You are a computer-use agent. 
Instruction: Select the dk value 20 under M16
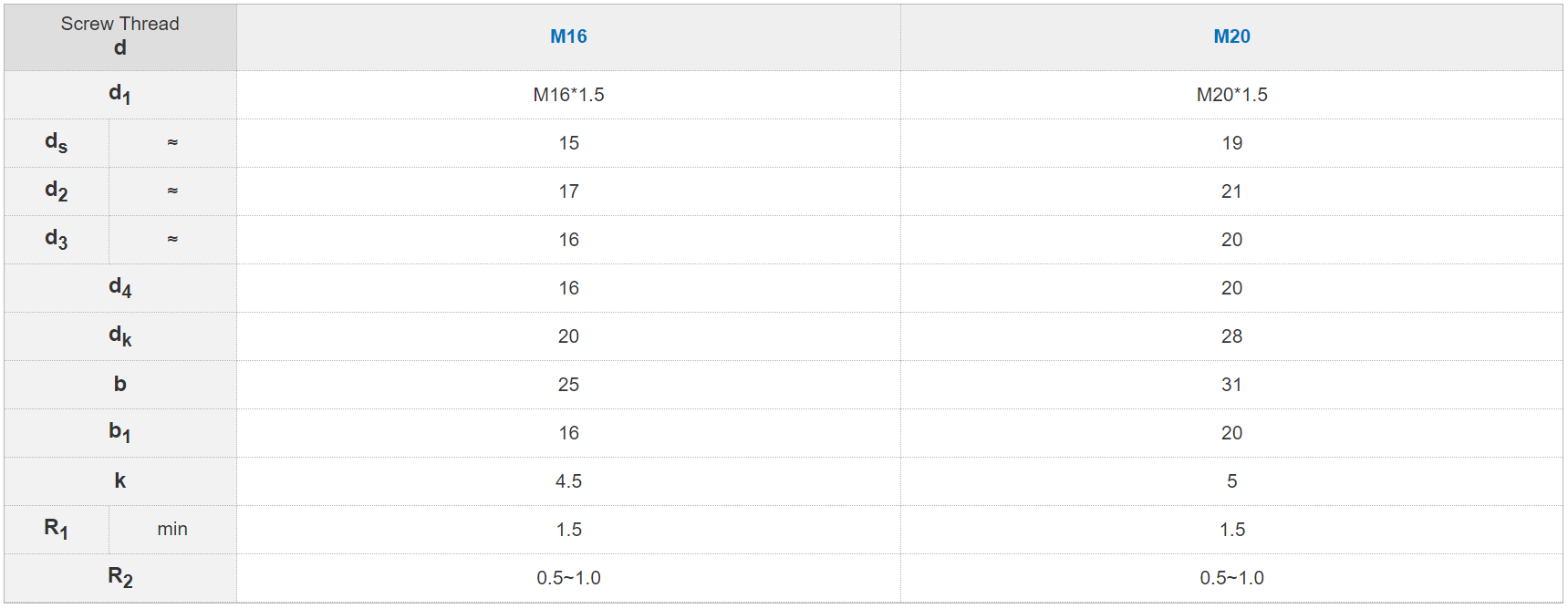568,336
